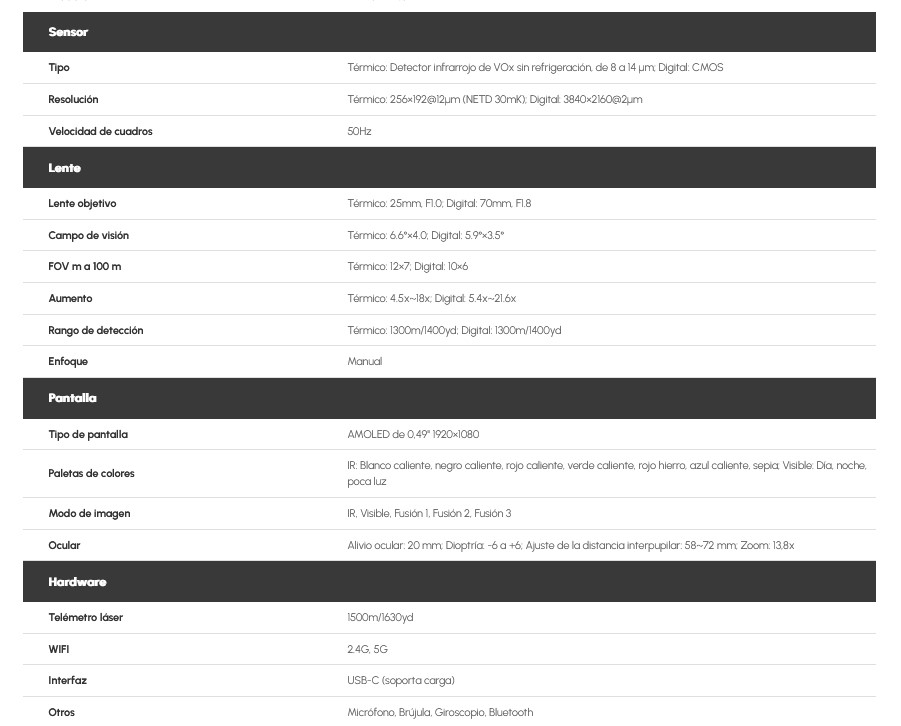Click the Lente section header
901x726 pixels.
(x=65, y=168)
